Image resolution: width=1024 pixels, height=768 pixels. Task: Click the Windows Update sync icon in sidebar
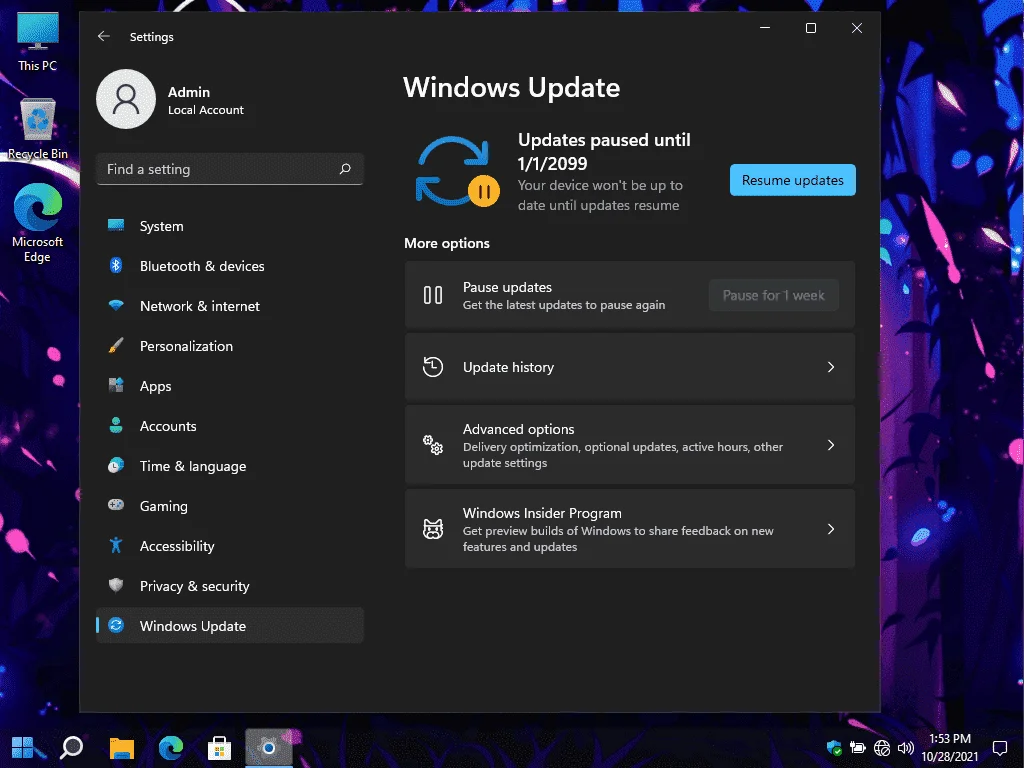(116, 625)
